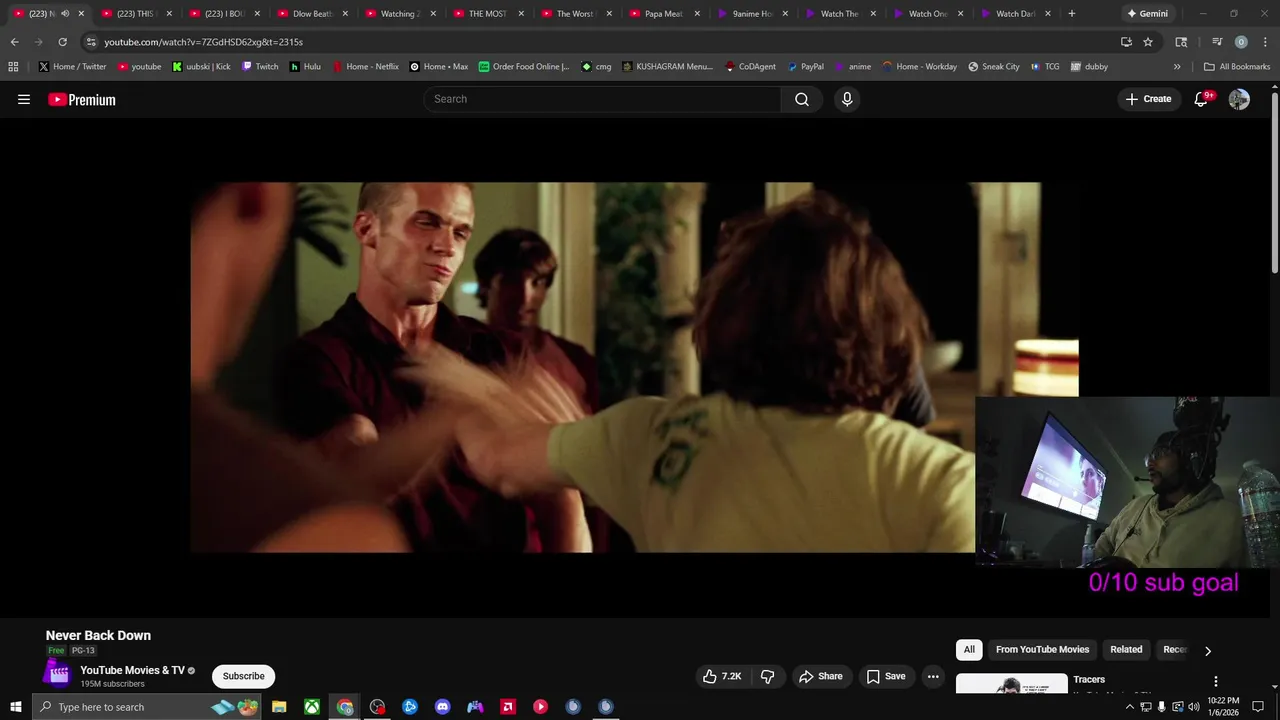Open the All Bookmarks folder
This screenshot has height=720, width=1280.
(1237, 67)
